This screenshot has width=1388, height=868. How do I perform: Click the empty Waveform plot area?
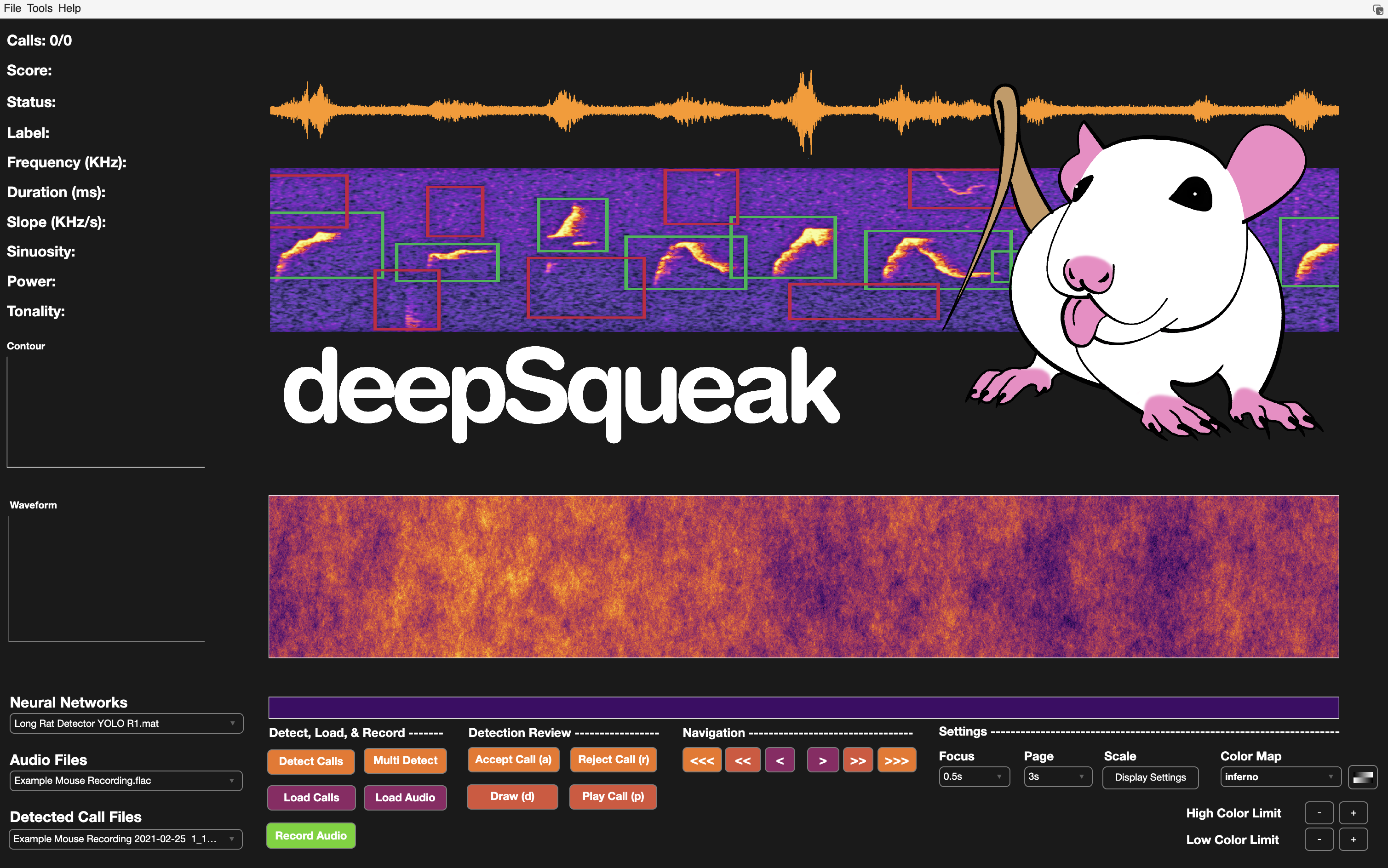pyautogui.click(x=107, y=579)
